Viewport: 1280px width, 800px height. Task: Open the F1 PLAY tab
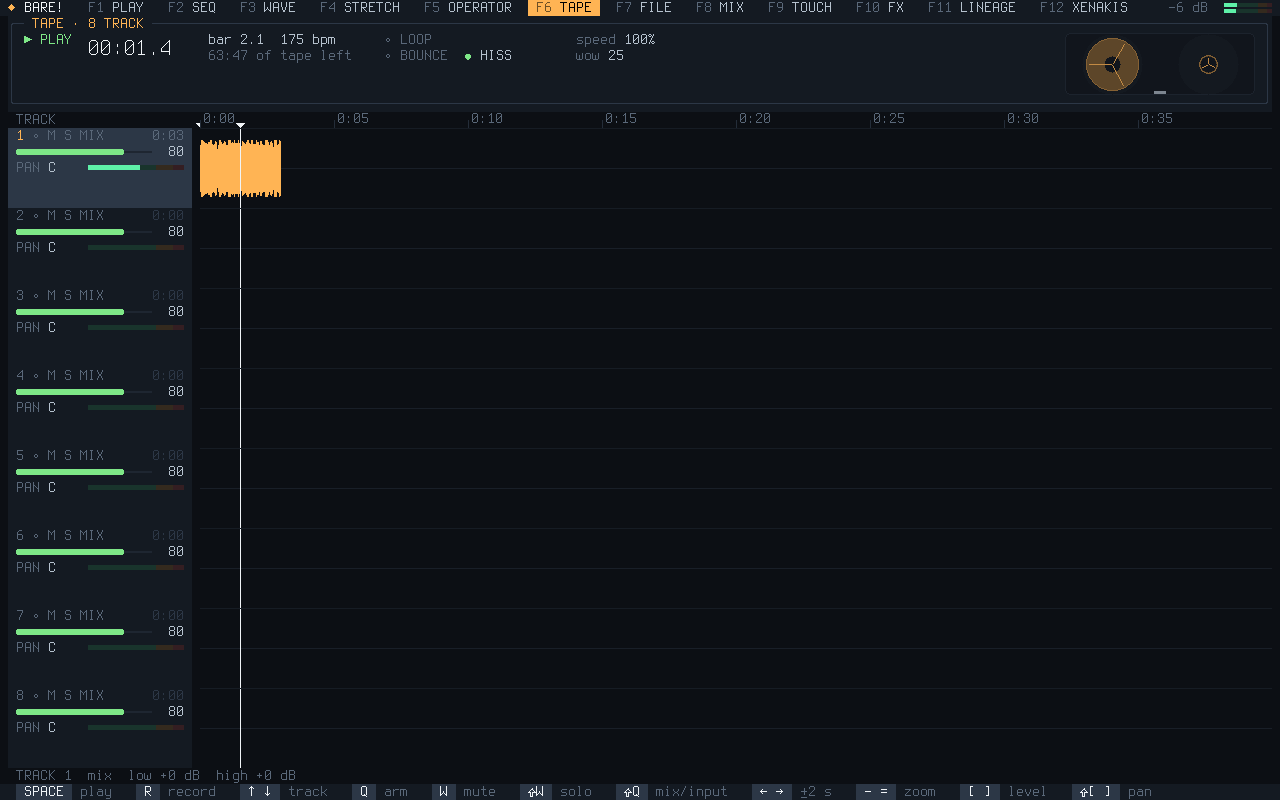tap(116, 8)
